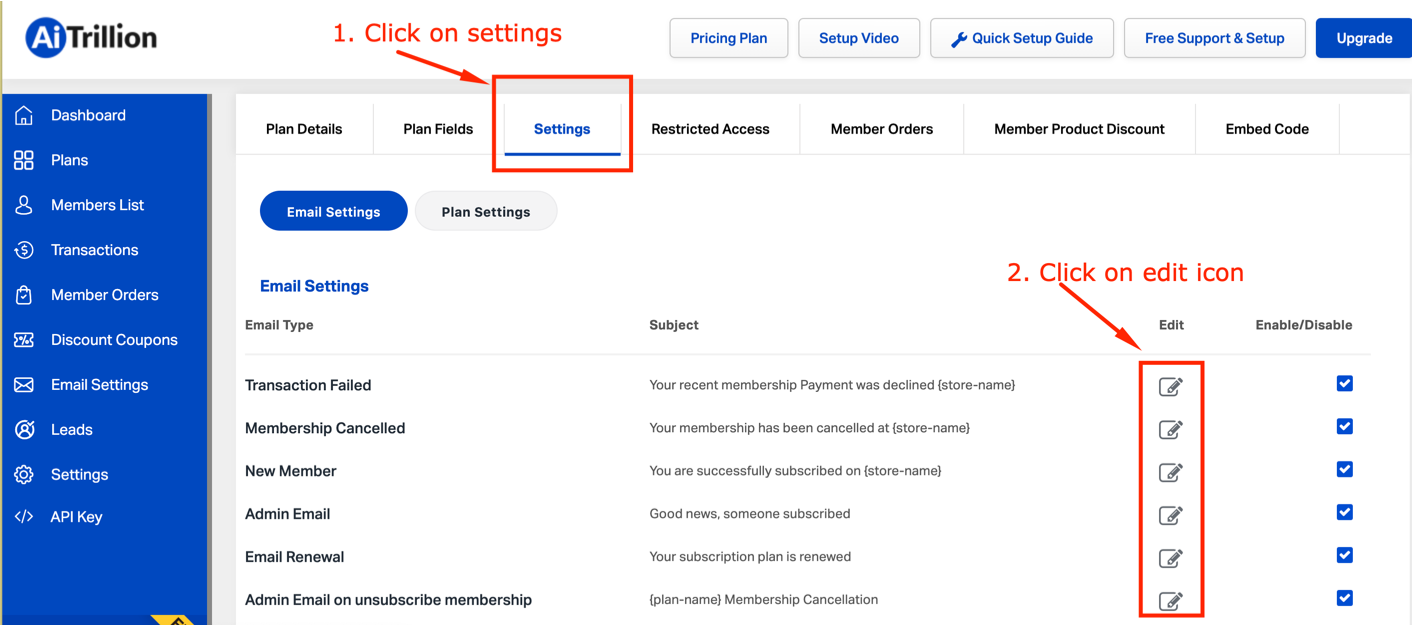Click the New Member email type
Screen dimensions: 1413x625
pos(291,471)
